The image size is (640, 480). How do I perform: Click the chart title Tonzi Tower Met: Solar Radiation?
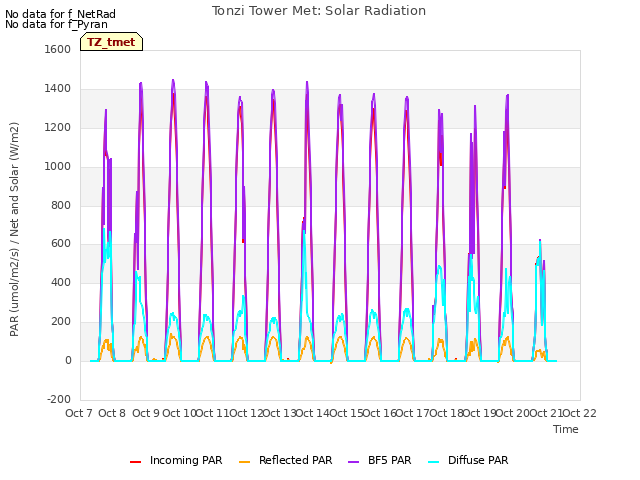point(319,11)
